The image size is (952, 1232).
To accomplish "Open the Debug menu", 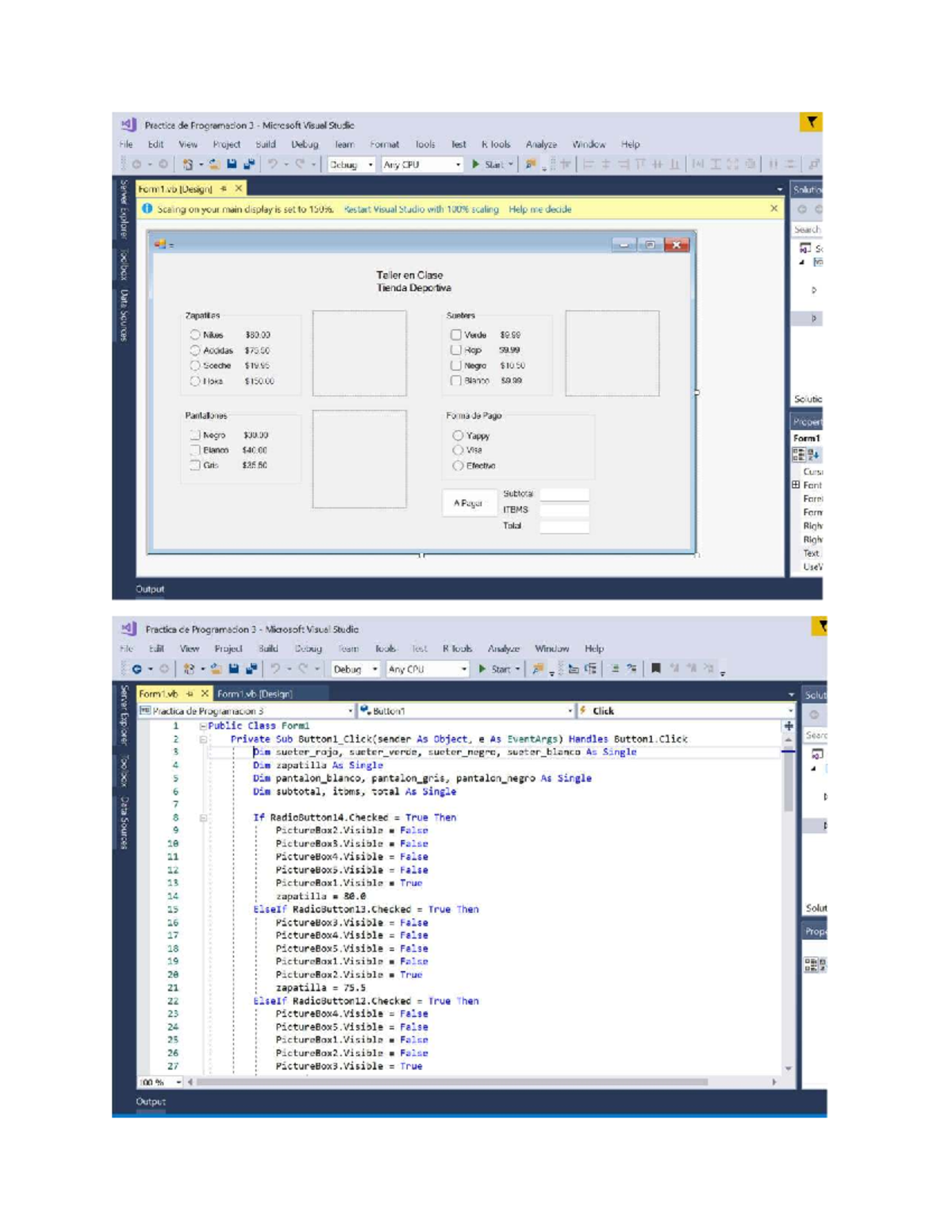I will tap(310, 144).
